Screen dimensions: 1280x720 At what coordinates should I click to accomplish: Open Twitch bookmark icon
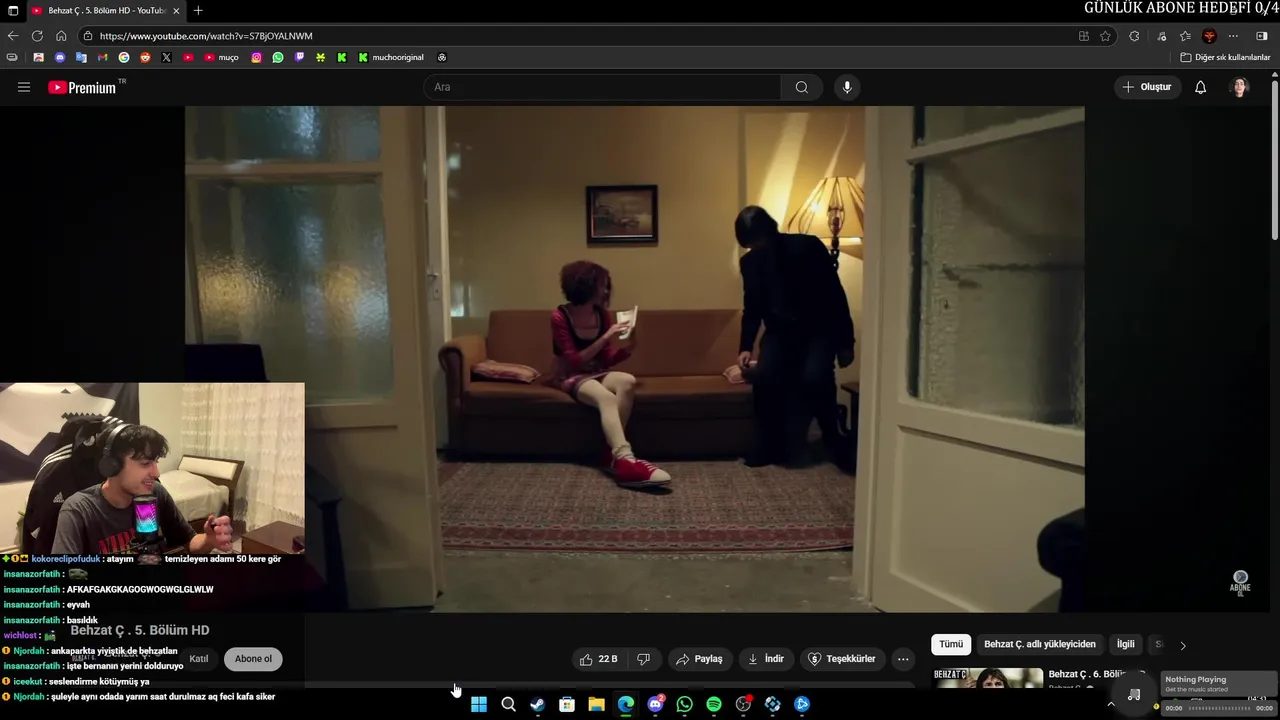pos(299,58)
